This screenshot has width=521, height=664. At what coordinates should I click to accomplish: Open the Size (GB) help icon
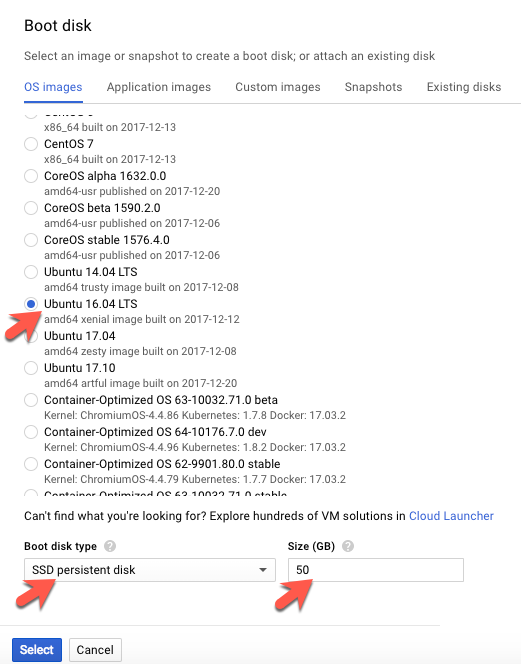click(x=348, y=546)
